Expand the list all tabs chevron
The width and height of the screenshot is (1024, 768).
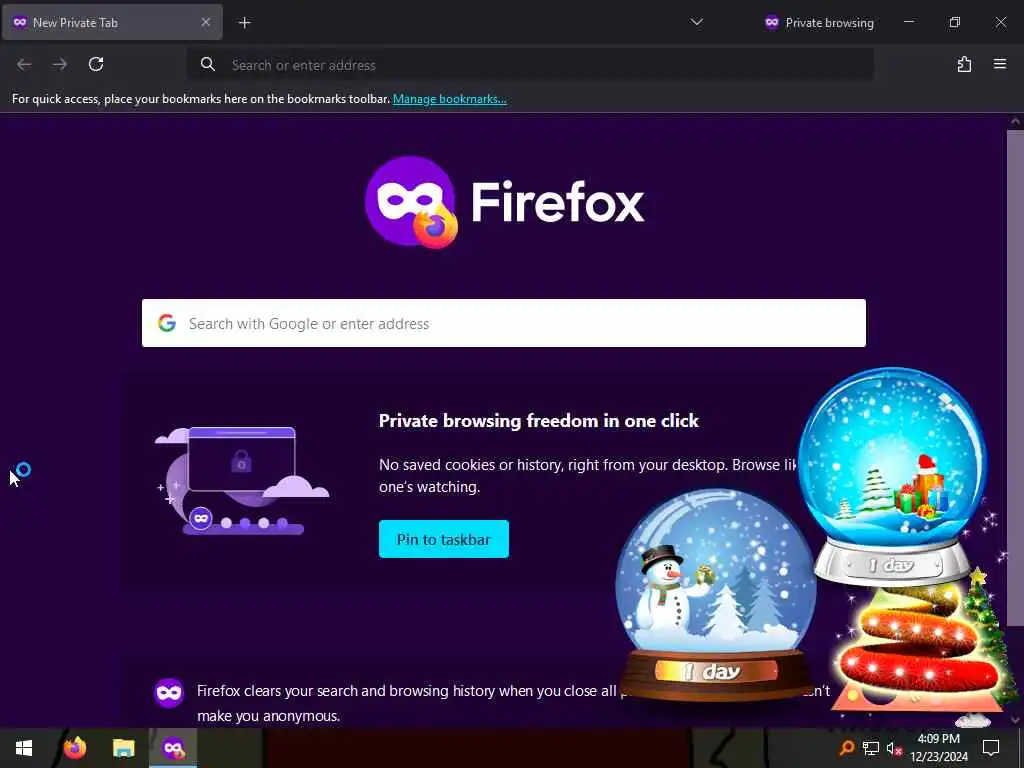point(697,22)
